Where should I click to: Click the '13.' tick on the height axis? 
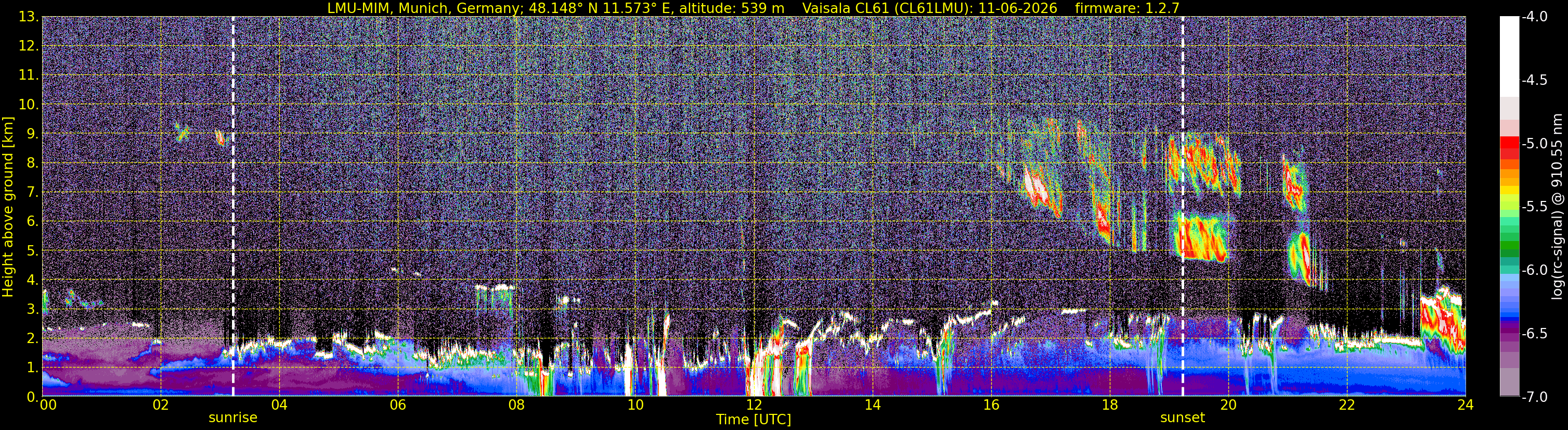pos(29,17)
